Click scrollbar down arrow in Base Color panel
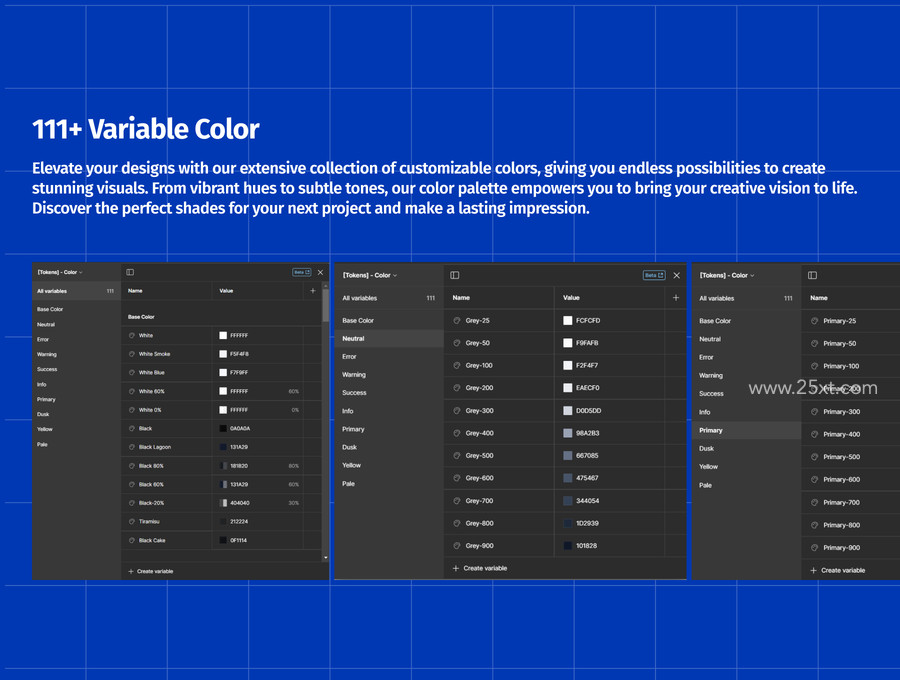Screen dimensions: 900x680 pyautogui.click(x=325, y=557)
